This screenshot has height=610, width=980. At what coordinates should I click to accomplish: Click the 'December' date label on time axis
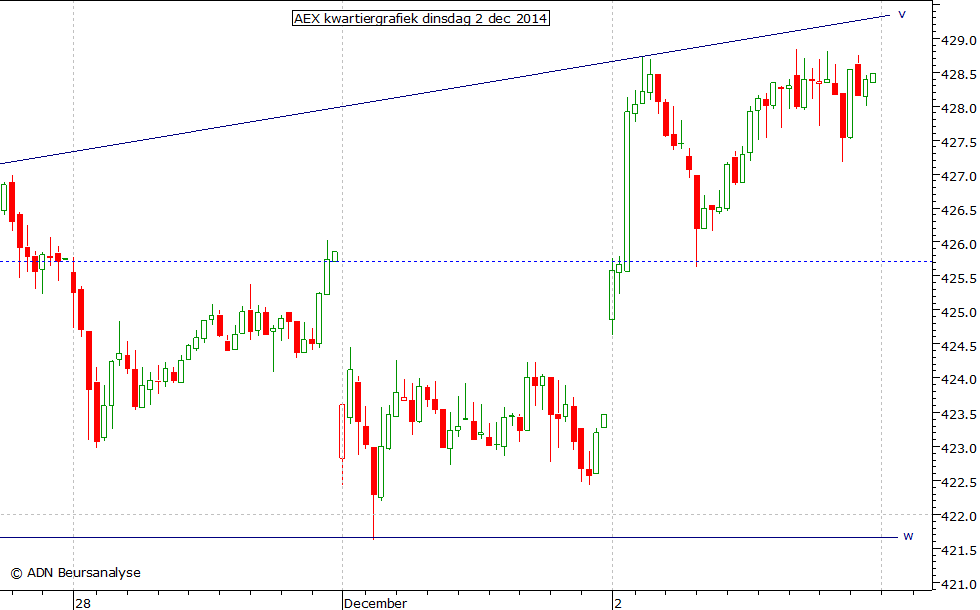[x=376, y=603]
